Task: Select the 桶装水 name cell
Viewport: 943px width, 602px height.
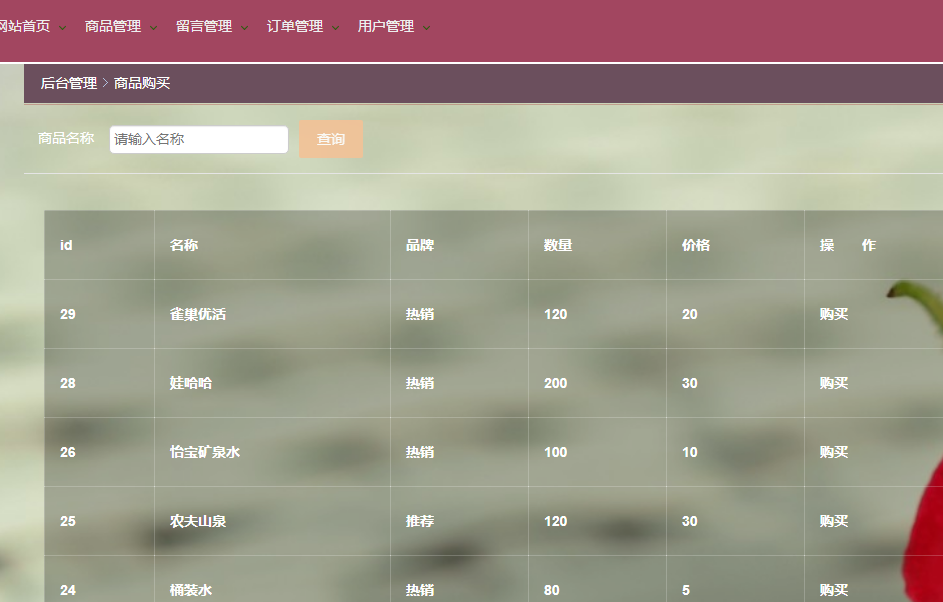Action: click(191, 590)
